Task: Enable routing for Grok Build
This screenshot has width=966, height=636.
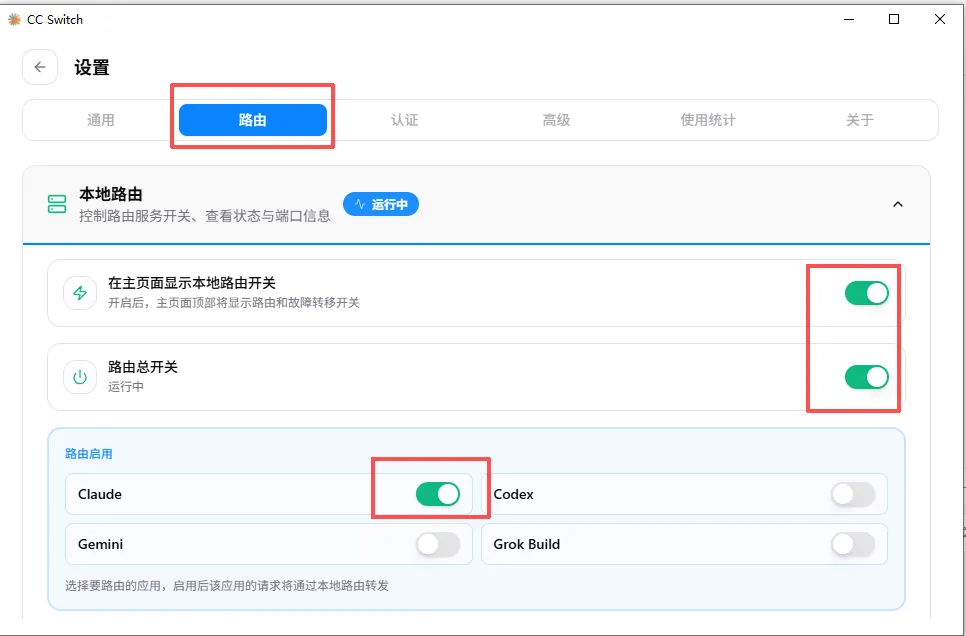Action: (853, 545)
